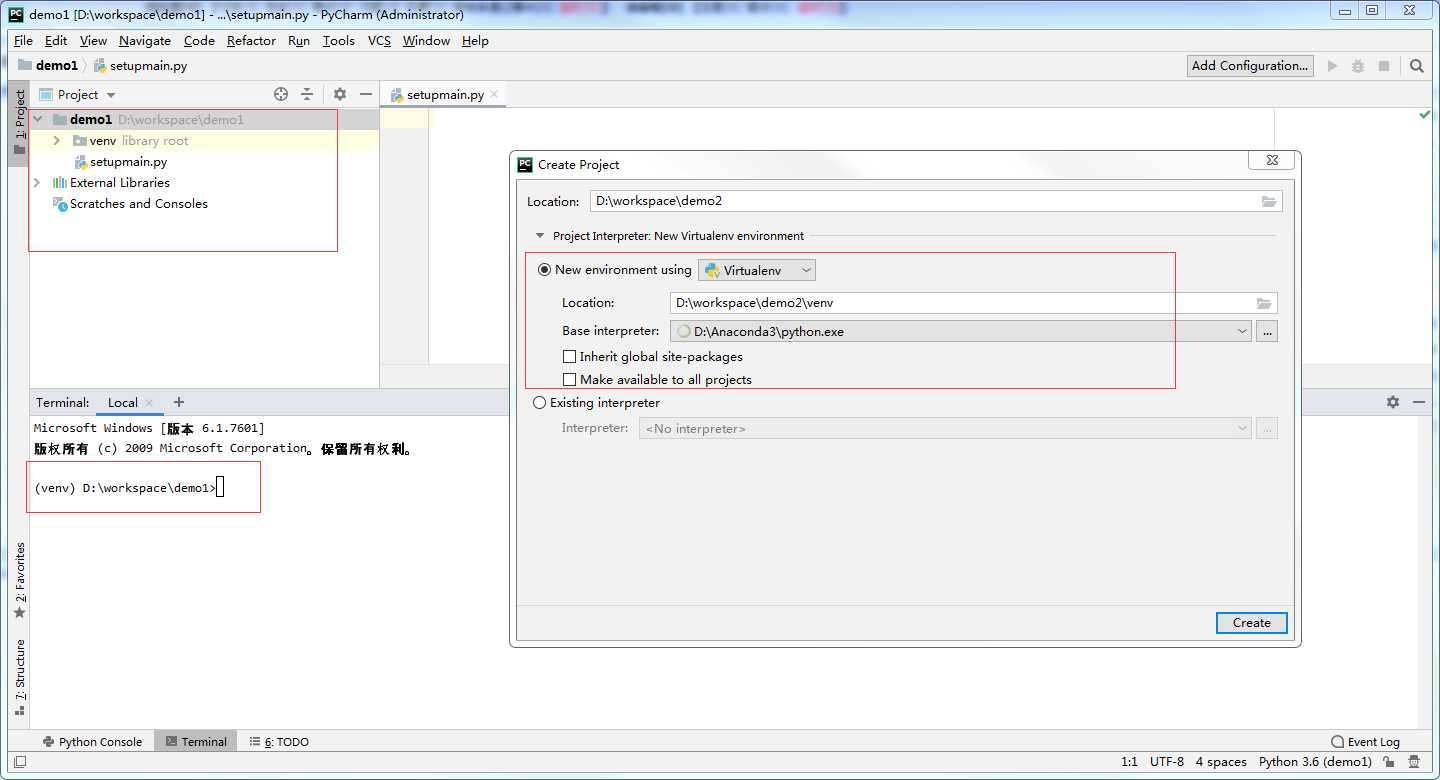Open the Help menu
The height and width of the screenshot is (780, 1440).
(475, 41)
